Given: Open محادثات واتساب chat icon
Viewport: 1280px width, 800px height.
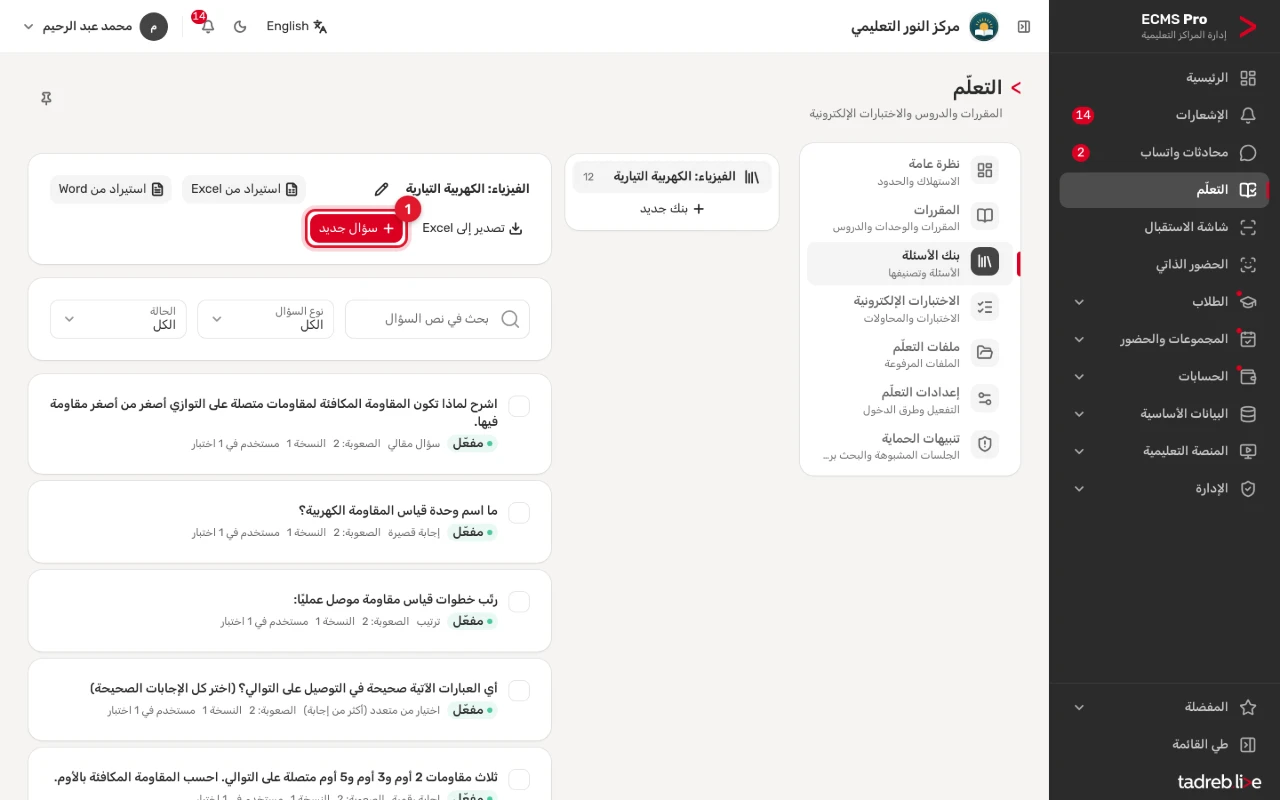Looking at the screenshot, I should click(1248, 153).
